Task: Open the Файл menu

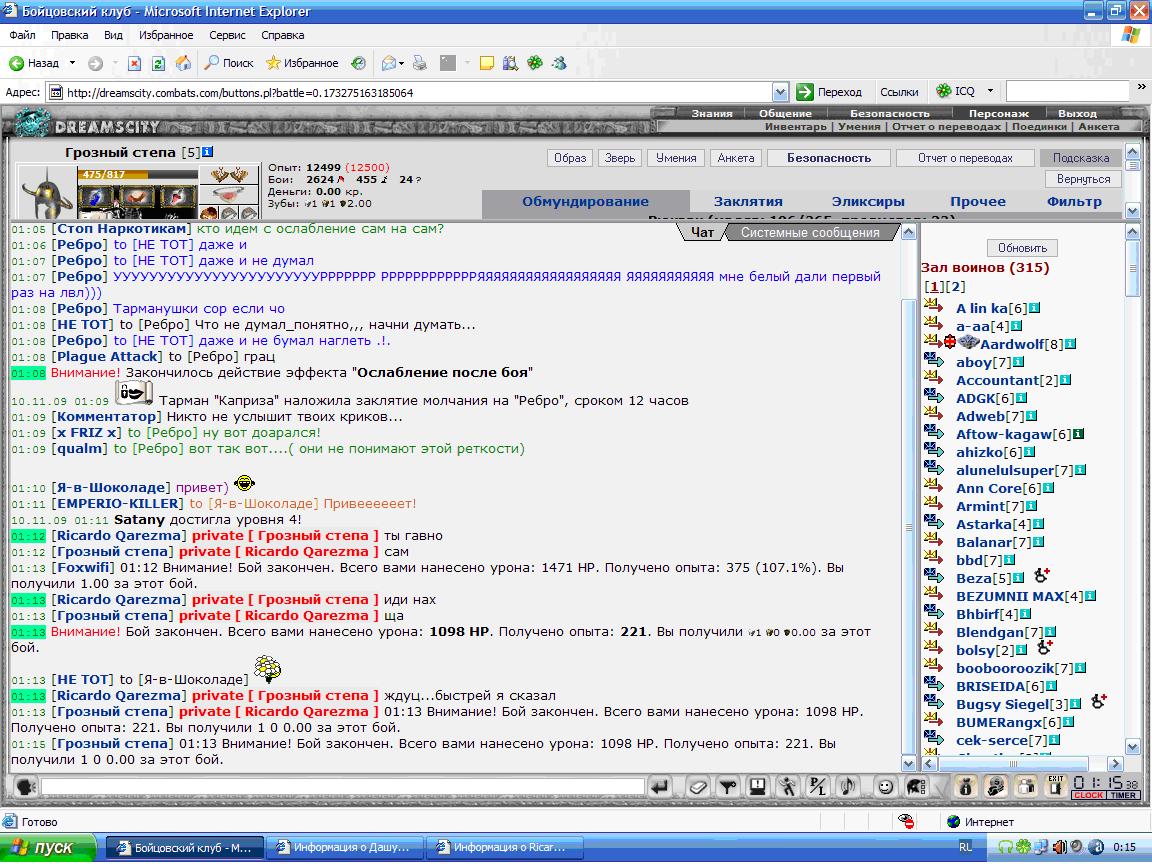Action: pyautogui.click(x=23, y=35)
